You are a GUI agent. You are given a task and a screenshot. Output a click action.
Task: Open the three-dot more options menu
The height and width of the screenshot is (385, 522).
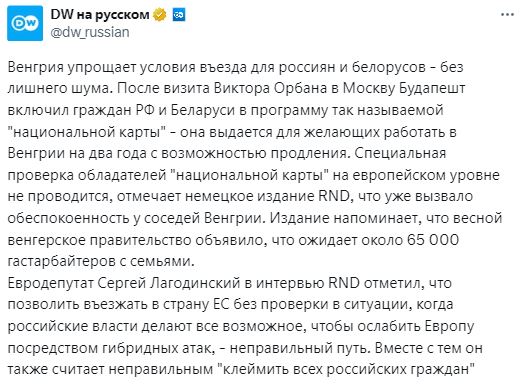[x=508, y=15]
